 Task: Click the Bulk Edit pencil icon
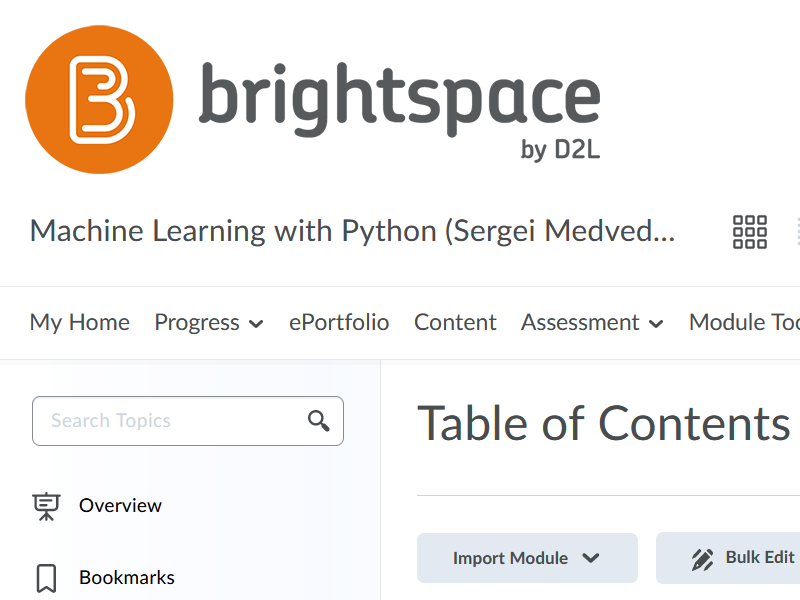(x=703, y=559)
